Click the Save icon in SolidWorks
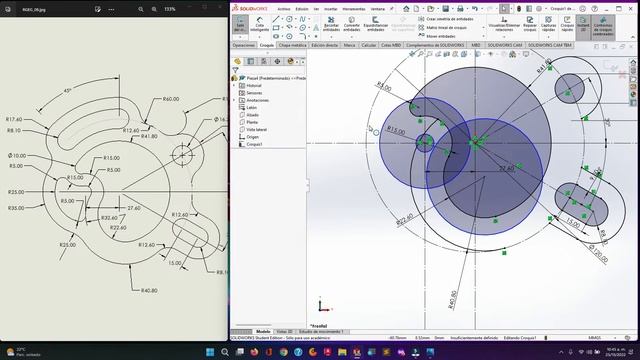Screen dimensions: 640x360 point(445,9)
